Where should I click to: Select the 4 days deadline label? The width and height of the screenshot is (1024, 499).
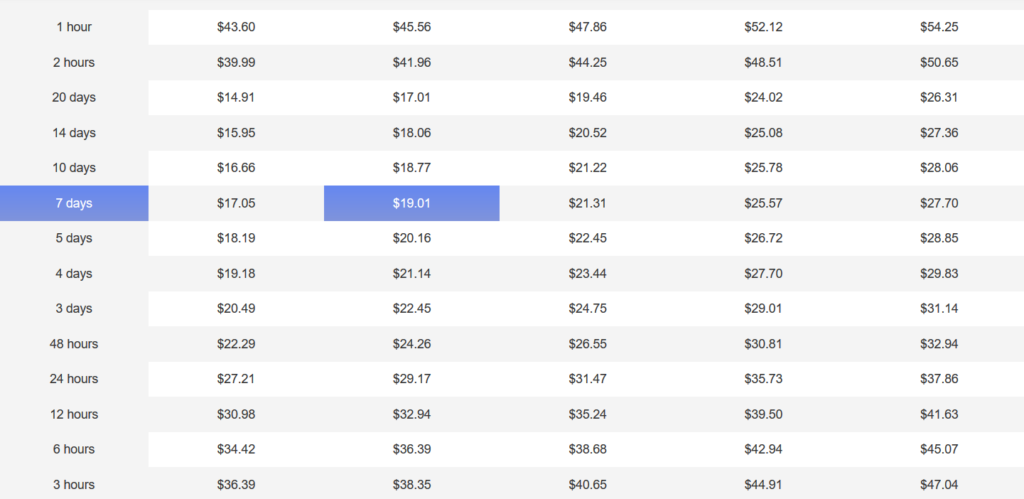point(74,274)
